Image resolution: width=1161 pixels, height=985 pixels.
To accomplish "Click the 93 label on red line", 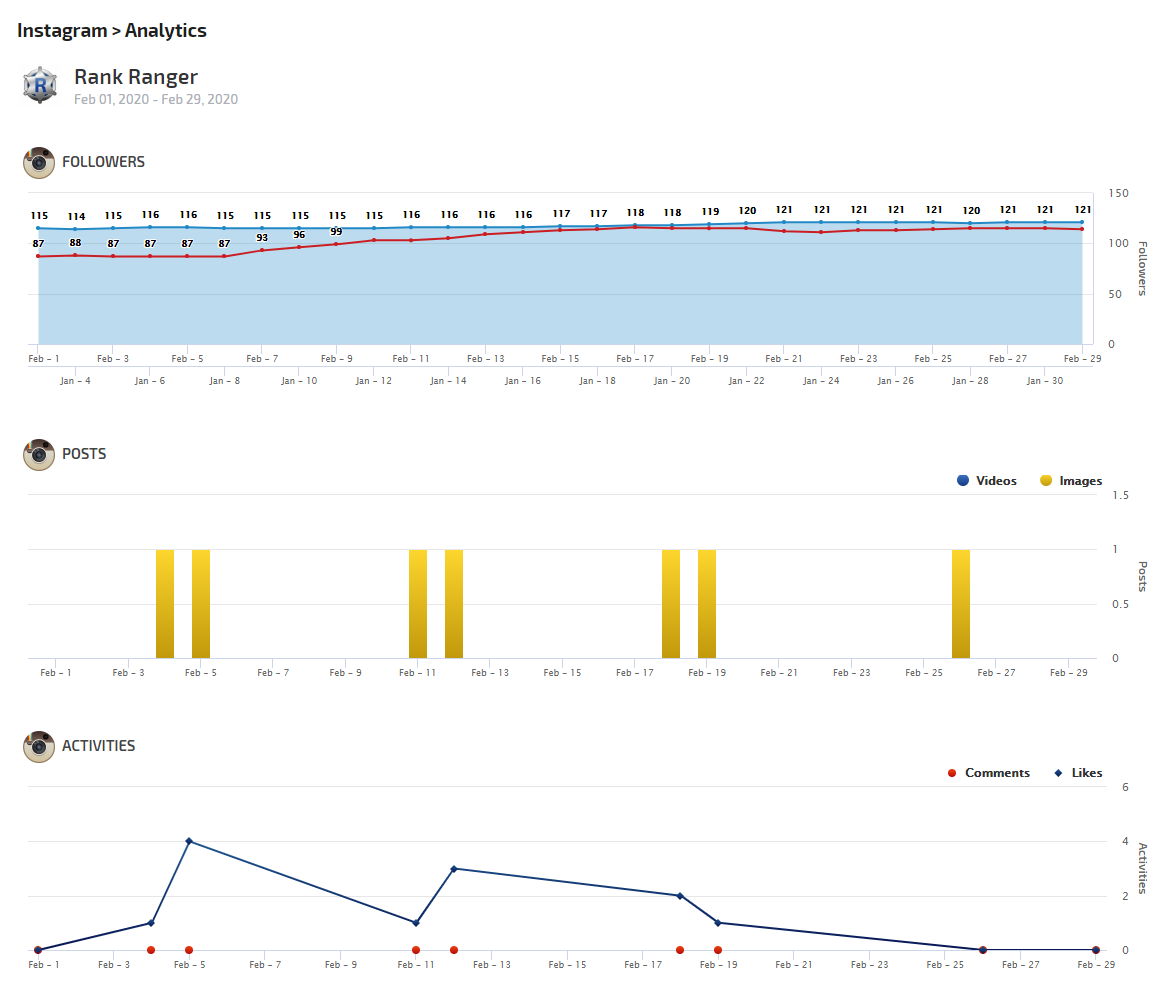I will tap(262, 237).
